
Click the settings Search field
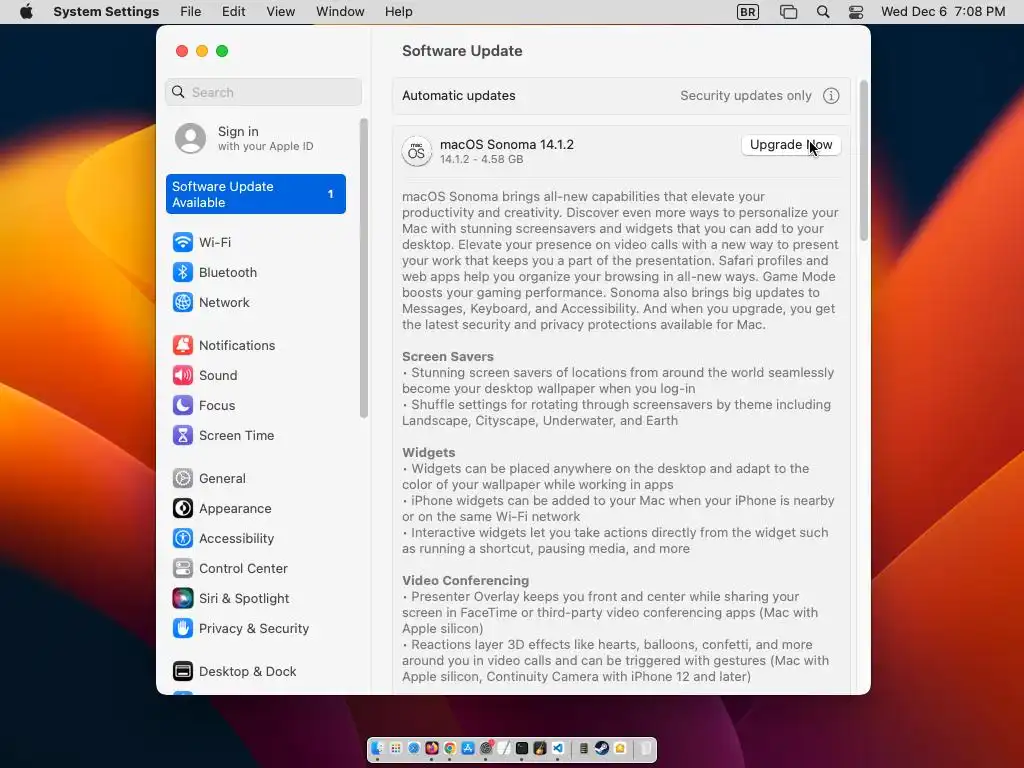[x=263, y=92]
